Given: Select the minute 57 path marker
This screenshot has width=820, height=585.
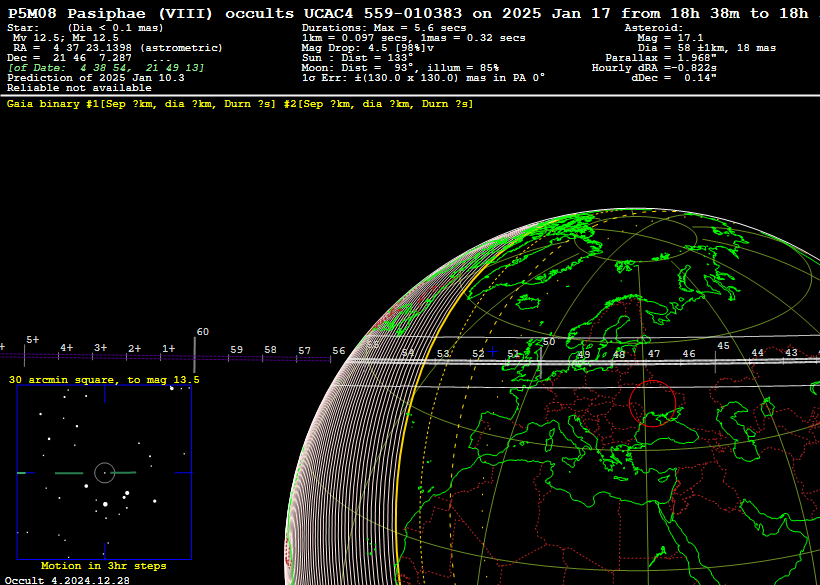Looking at the screenshot, I should (x=304, y=351).
